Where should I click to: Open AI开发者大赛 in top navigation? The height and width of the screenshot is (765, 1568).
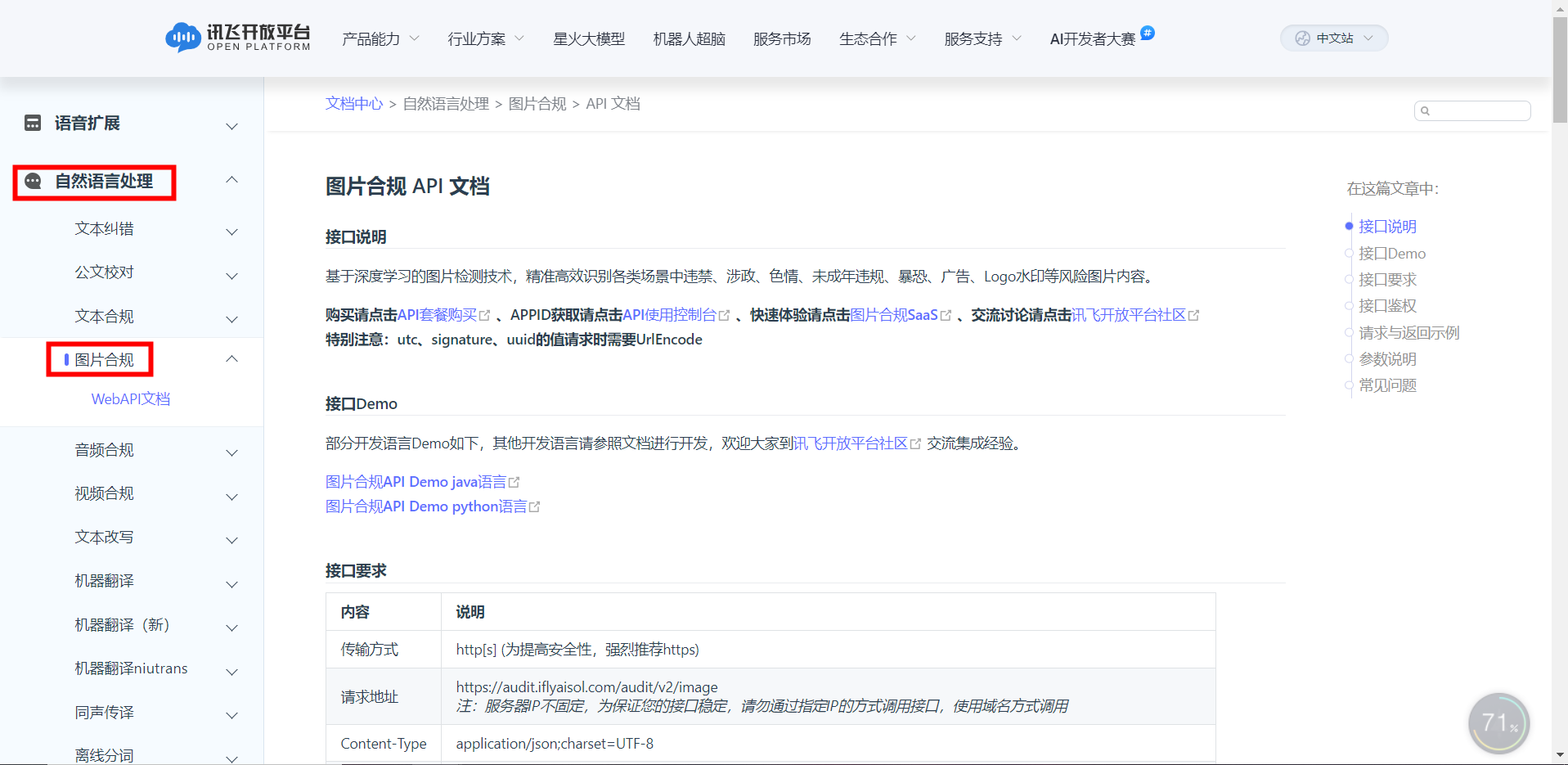pyautogui.click(x=1093, y=38)
